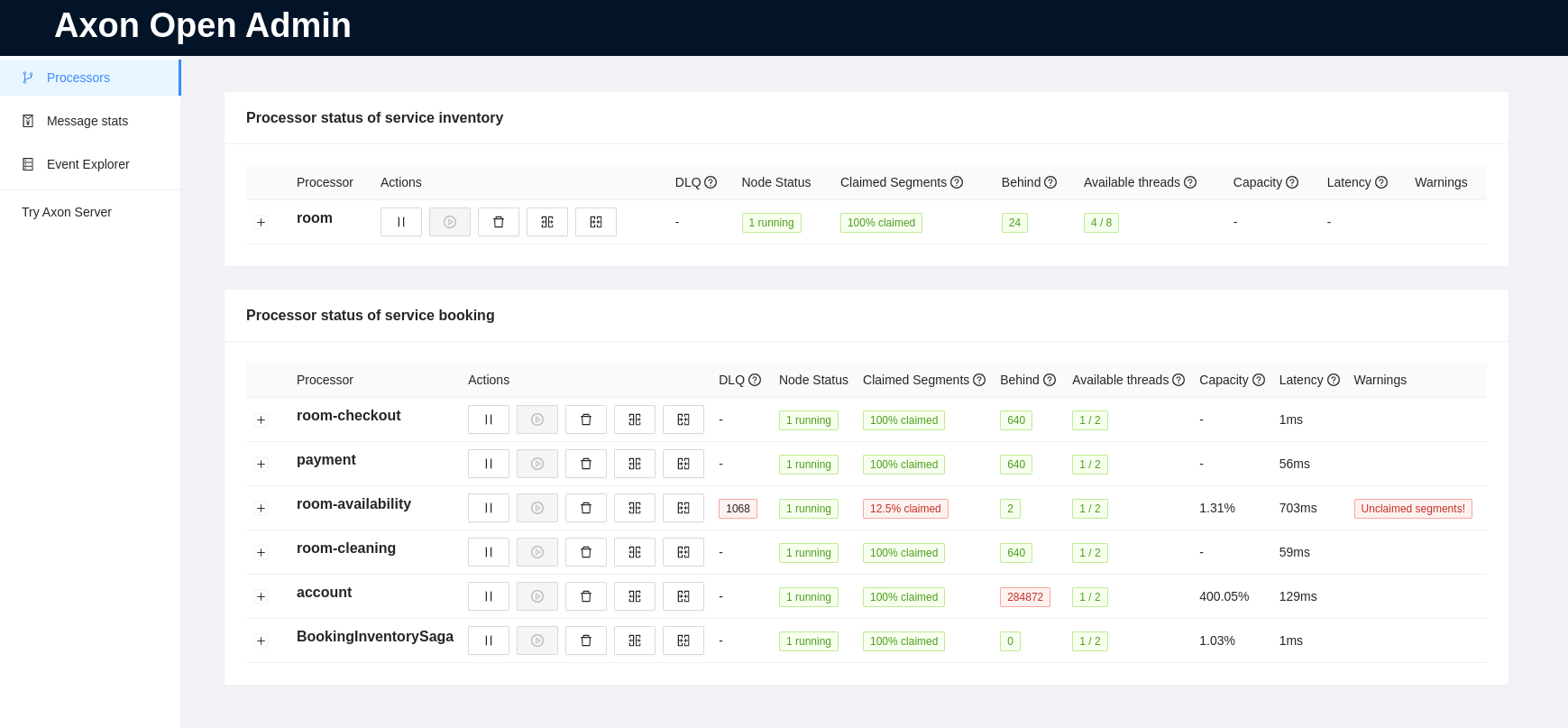Click the behind value 24 for room
The width and height of the screenshot is (1568, 728).
[1014, 223]
